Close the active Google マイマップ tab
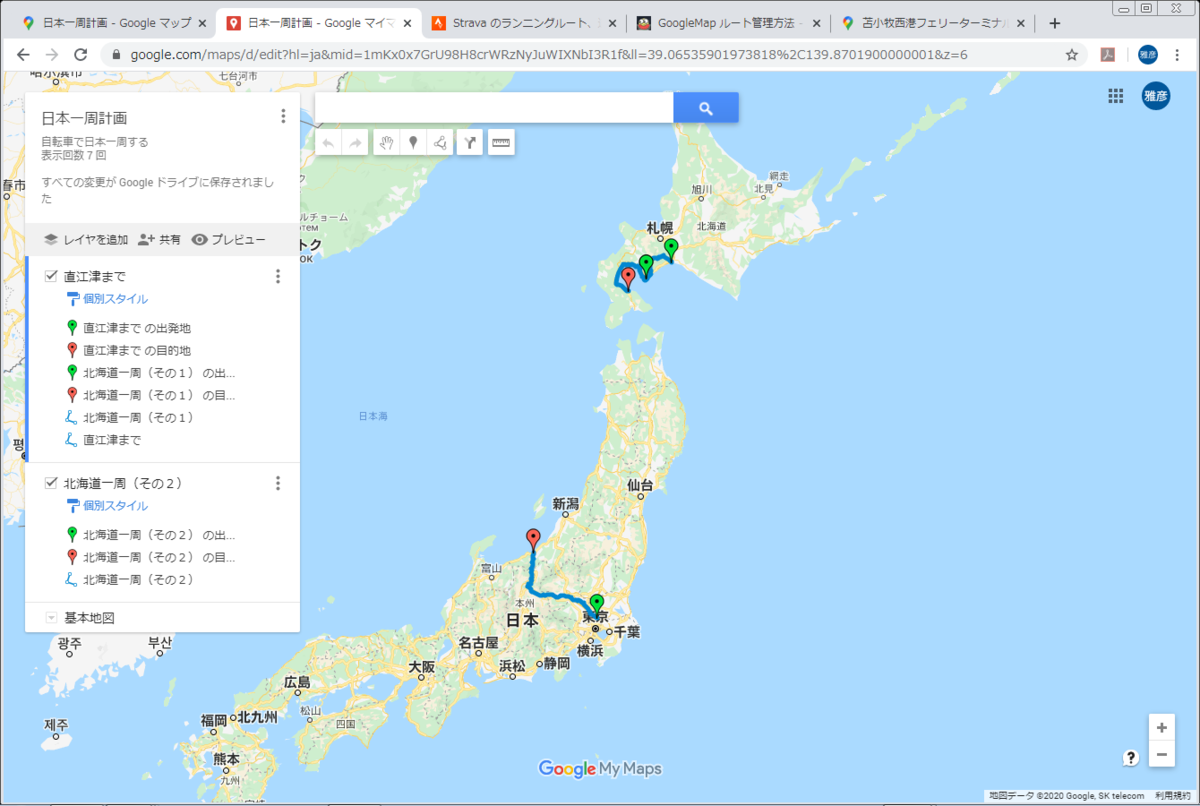Image resolution: width=1200 pixels, height=806 pixels. coord(406,23)
